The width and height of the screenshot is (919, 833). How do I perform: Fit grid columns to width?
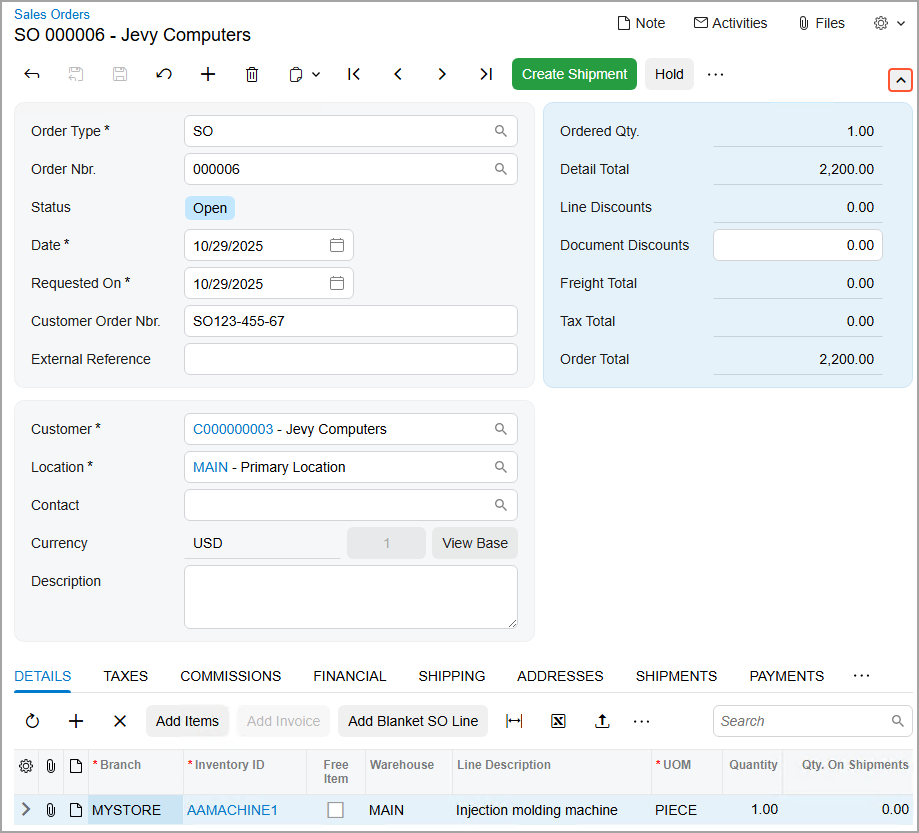[x=514, y=722]
